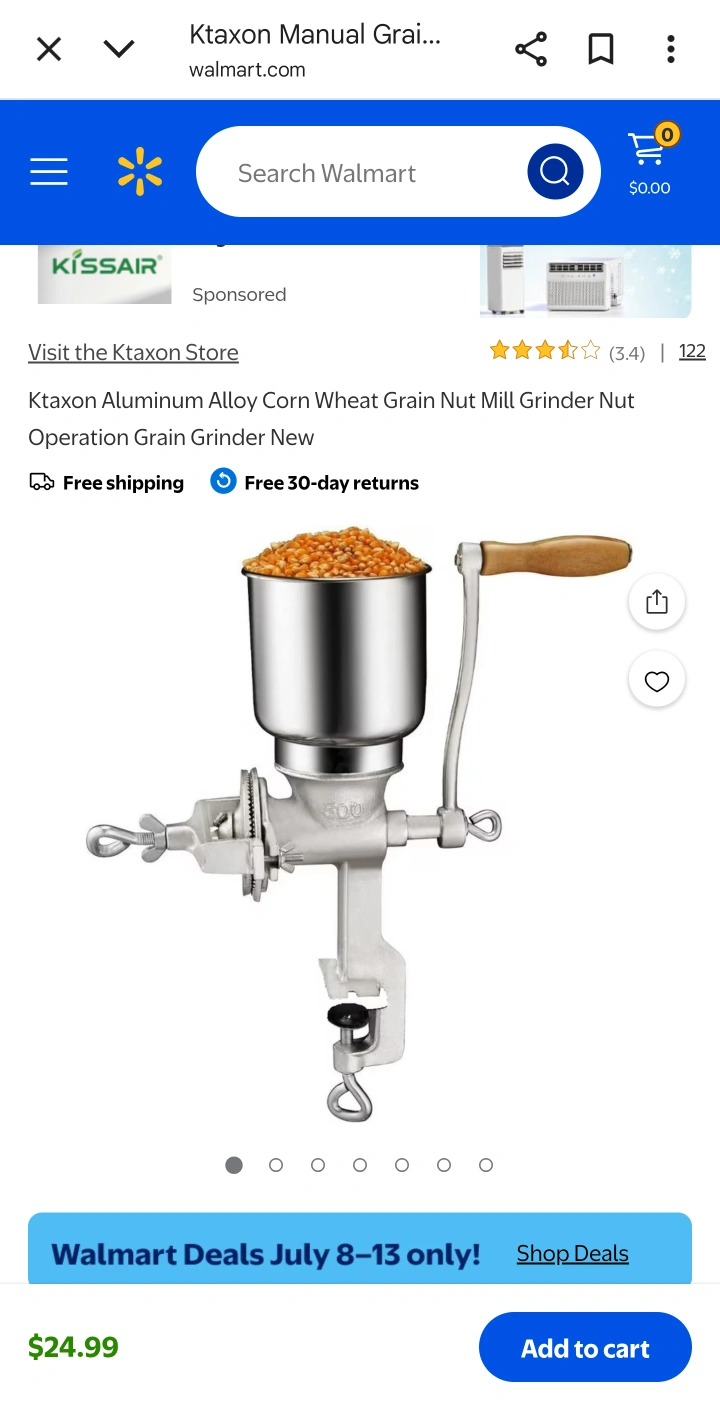Expand the chevron down arrow in browser bar
720x1410 pixels.
[119, 49]
